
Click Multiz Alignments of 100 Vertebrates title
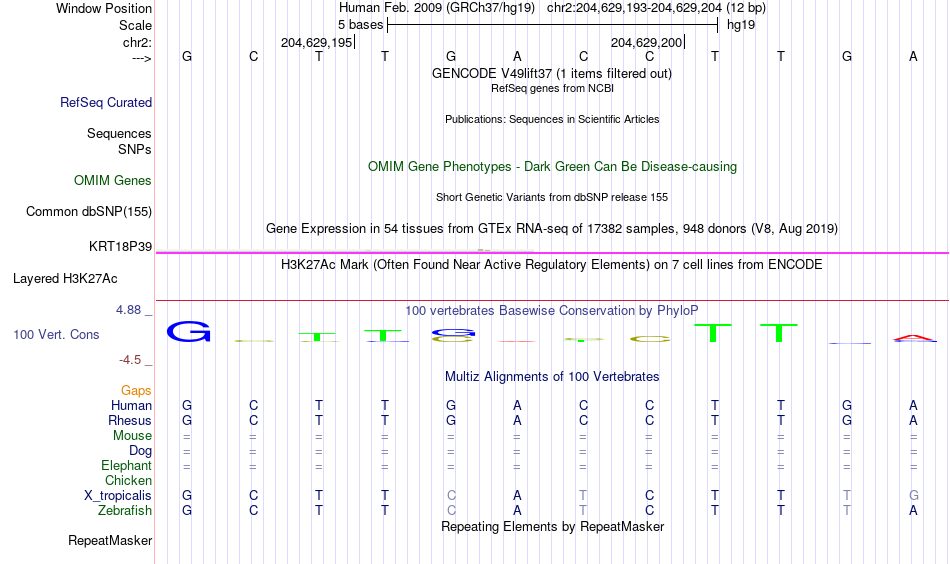tap(552, 377)
